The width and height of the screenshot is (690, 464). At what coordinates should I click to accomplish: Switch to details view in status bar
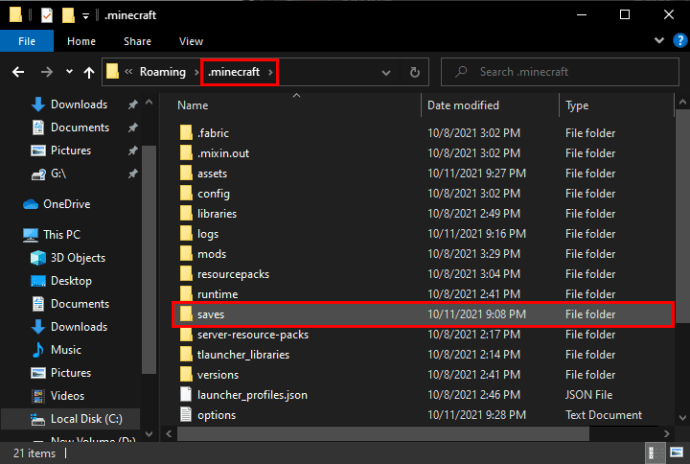click(x=653, y=452)
